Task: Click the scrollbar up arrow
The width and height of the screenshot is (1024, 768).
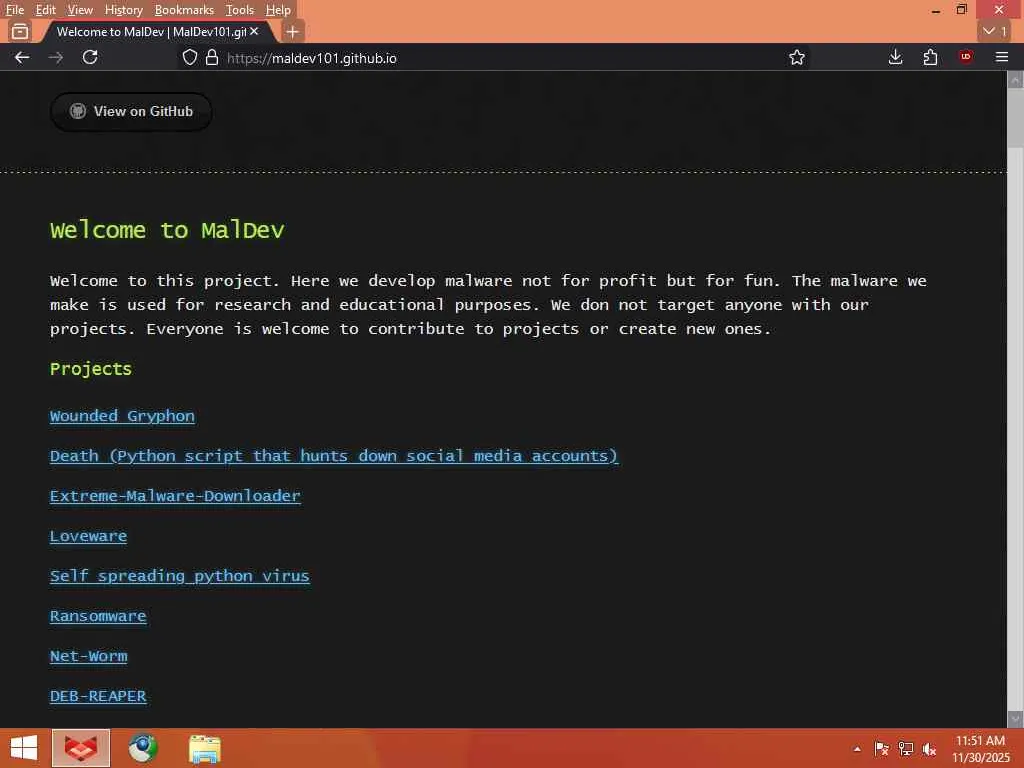Action: tap(1015, 80)
